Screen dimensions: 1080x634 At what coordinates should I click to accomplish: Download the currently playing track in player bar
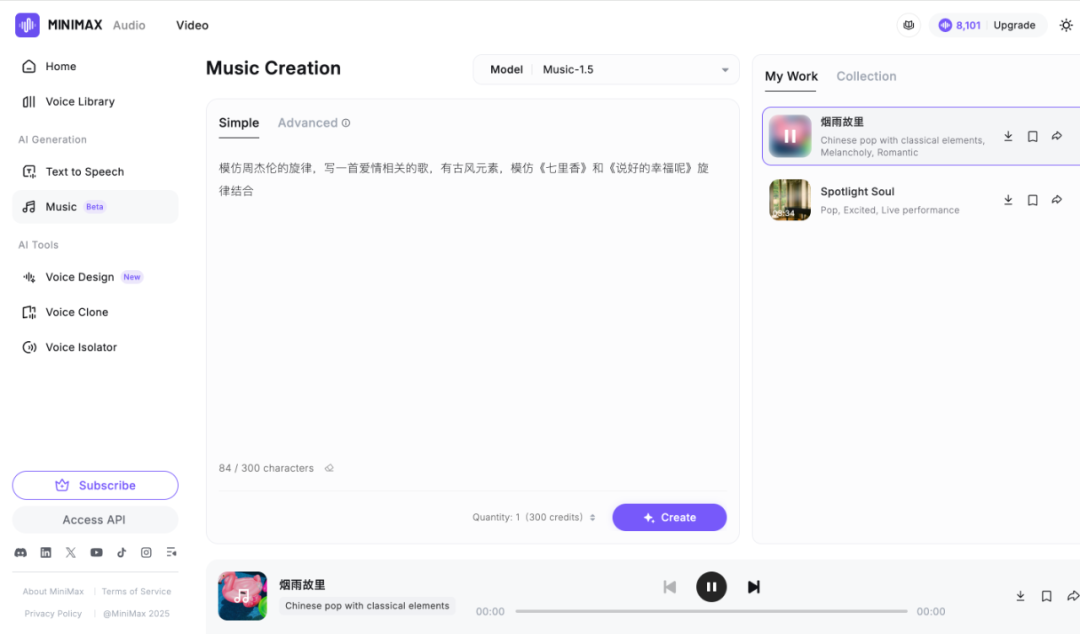[x=1020, y=596]
